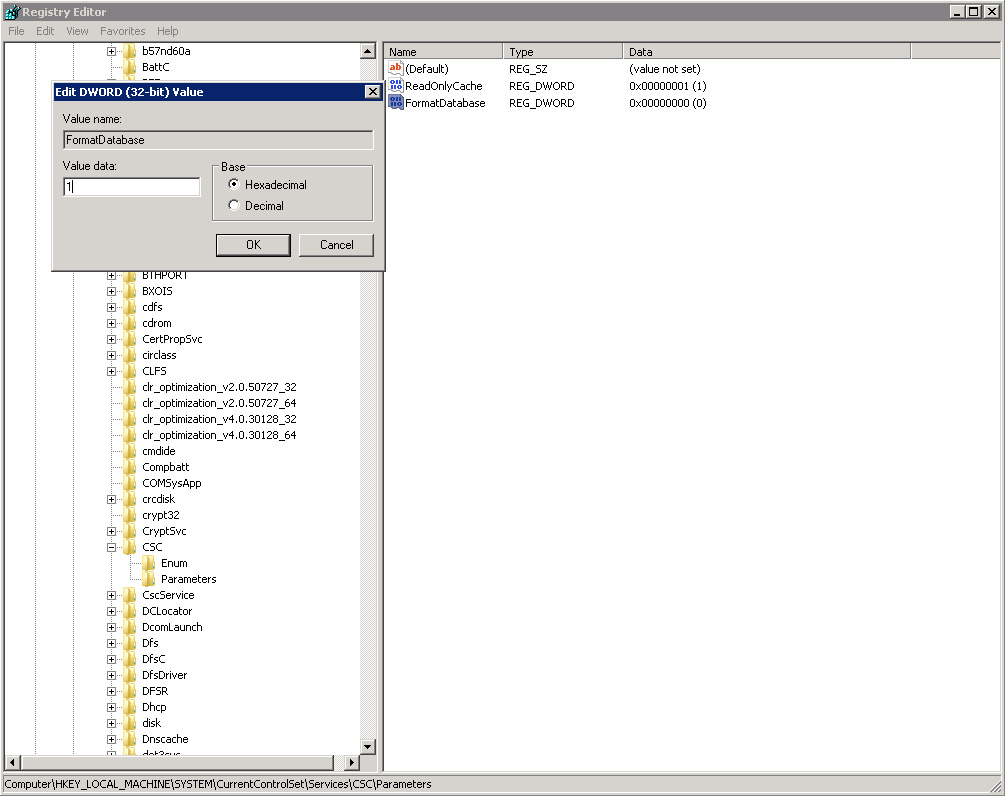The image size is (1005, 796).
Task: Select the (Default) string value icon
Action: click(x=395, y=69)
